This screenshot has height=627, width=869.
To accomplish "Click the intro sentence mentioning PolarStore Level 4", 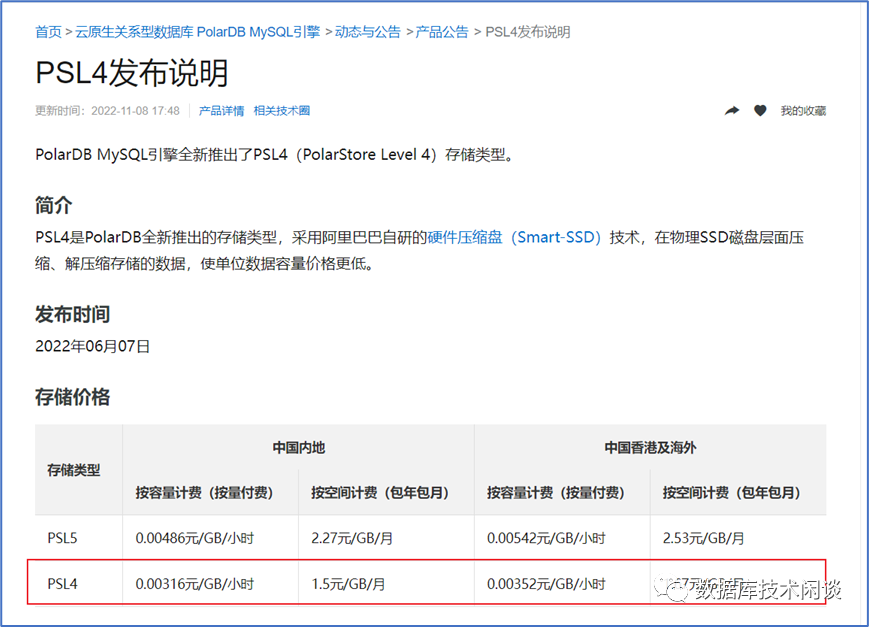I will click(276, 155).
